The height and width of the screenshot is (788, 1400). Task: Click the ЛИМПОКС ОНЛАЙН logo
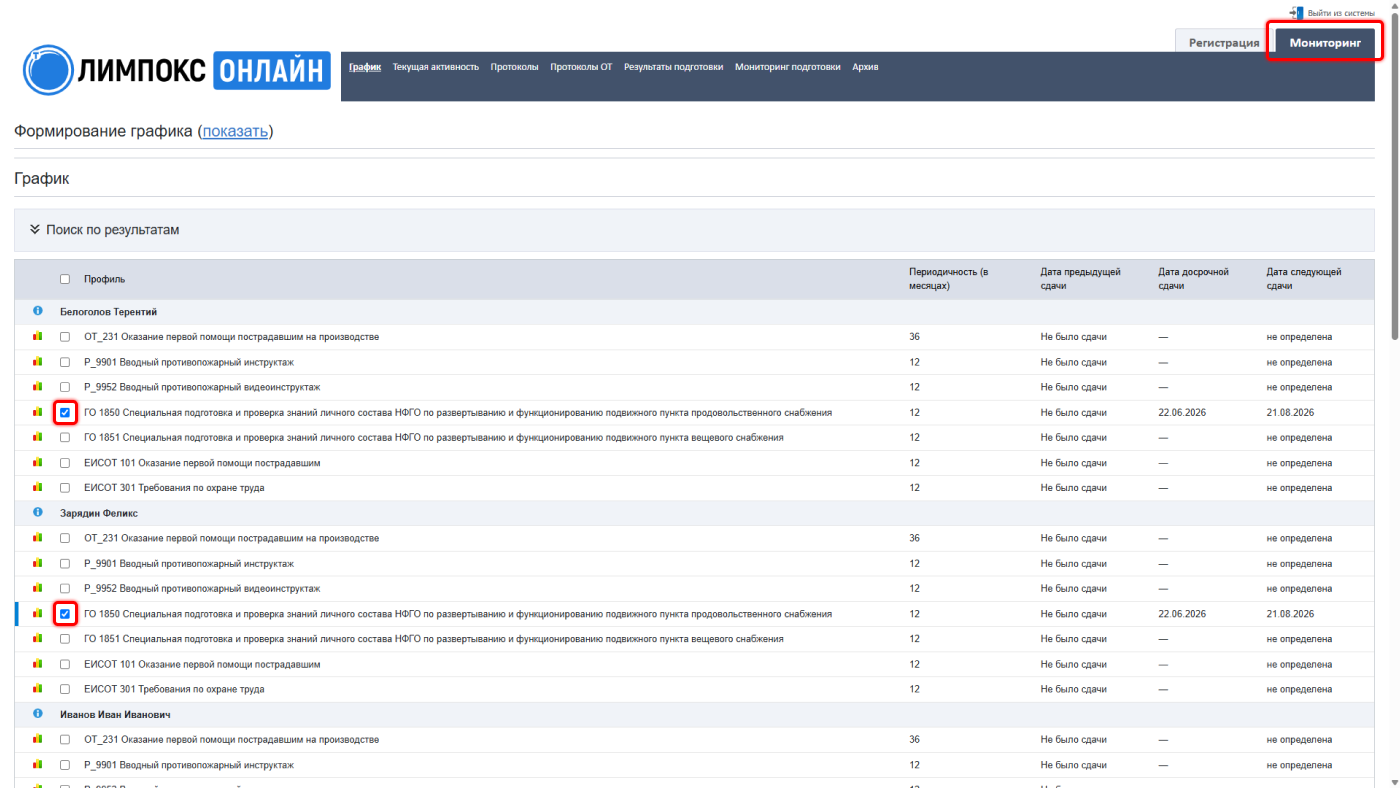(x=177, y=69)
